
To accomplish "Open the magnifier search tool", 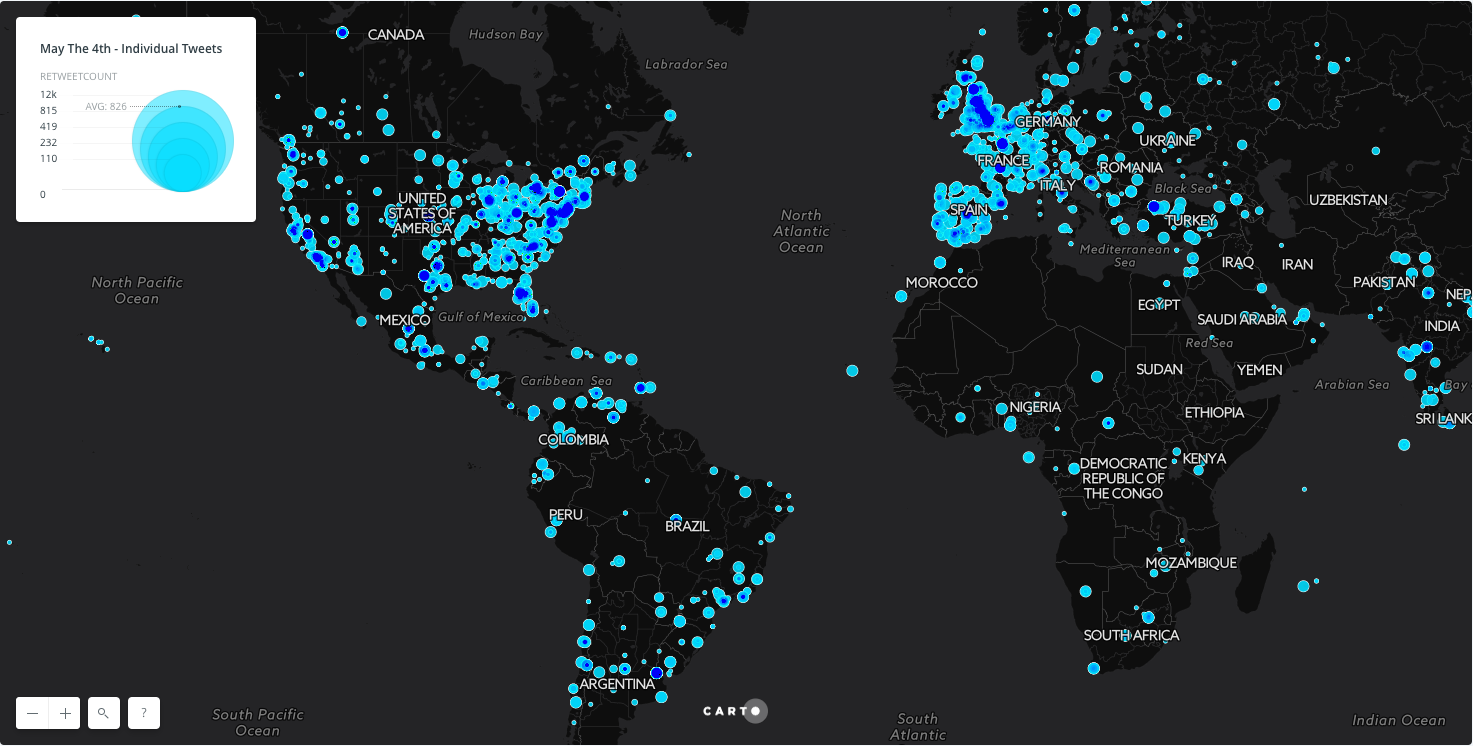I will (104, 713).
